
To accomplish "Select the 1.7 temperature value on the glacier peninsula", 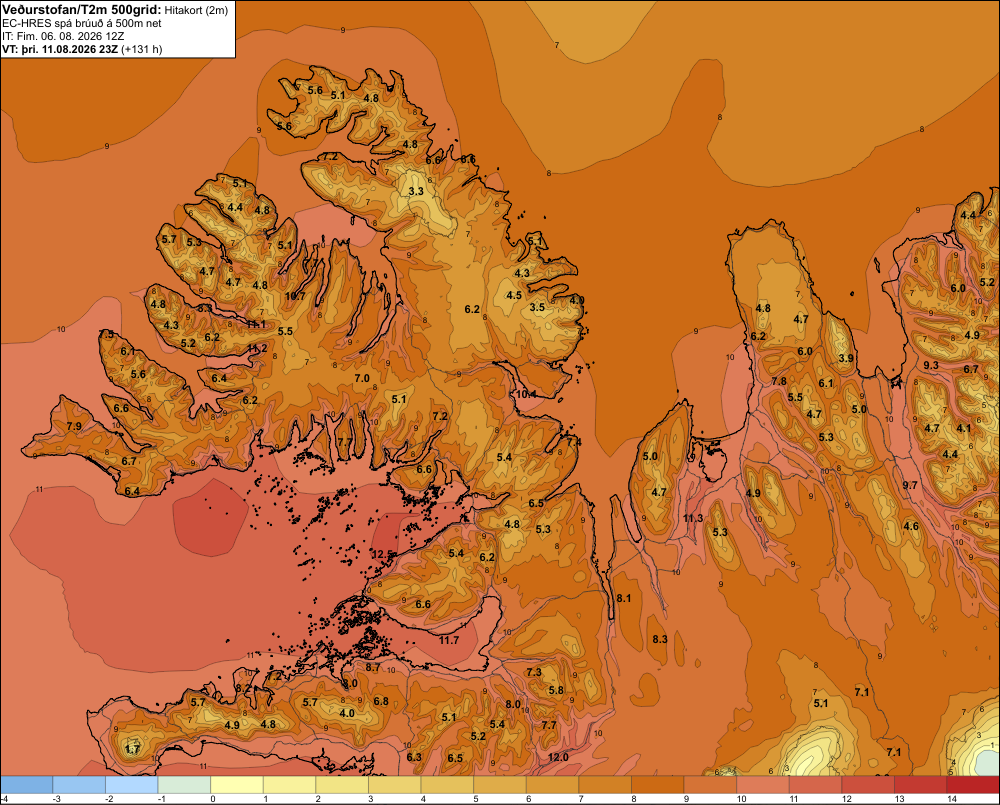I will point(132,750).
